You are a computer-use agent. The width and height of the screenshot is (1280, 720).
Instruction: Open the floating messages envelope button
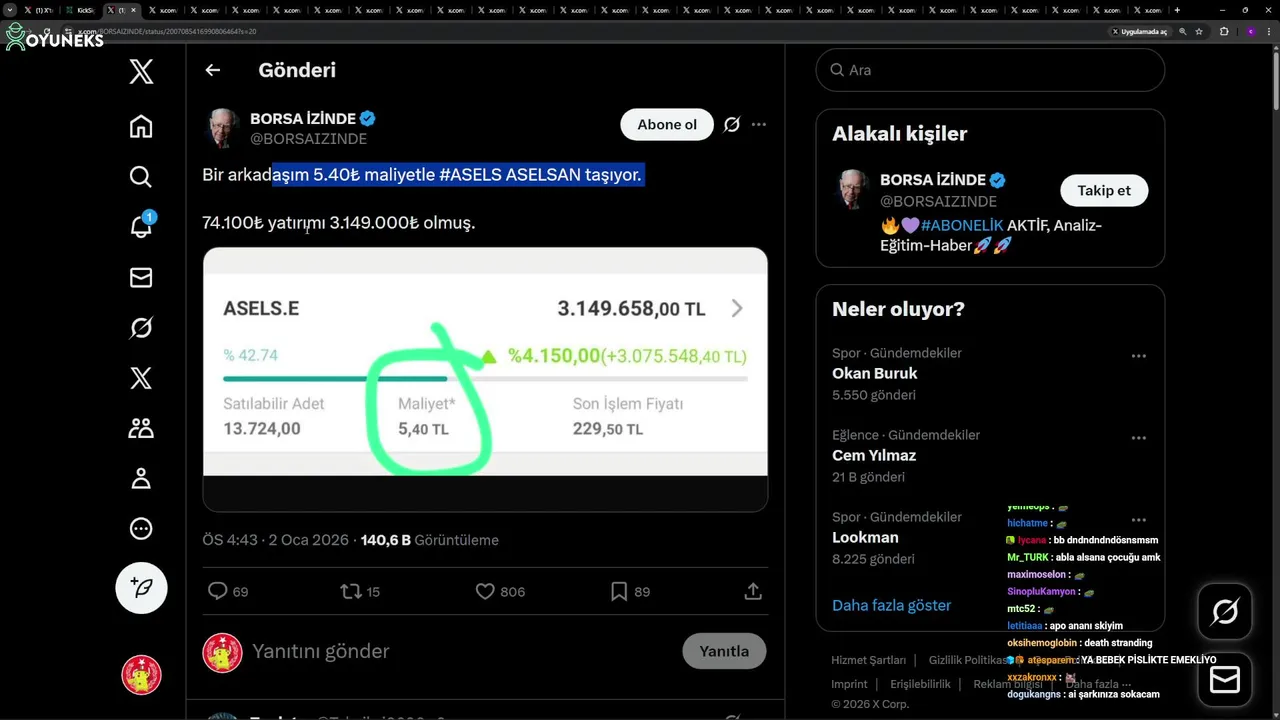pos(1225,680)
